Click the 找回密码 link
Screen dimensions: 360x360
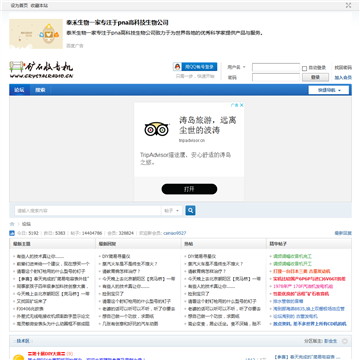click(x=343, y=68)
